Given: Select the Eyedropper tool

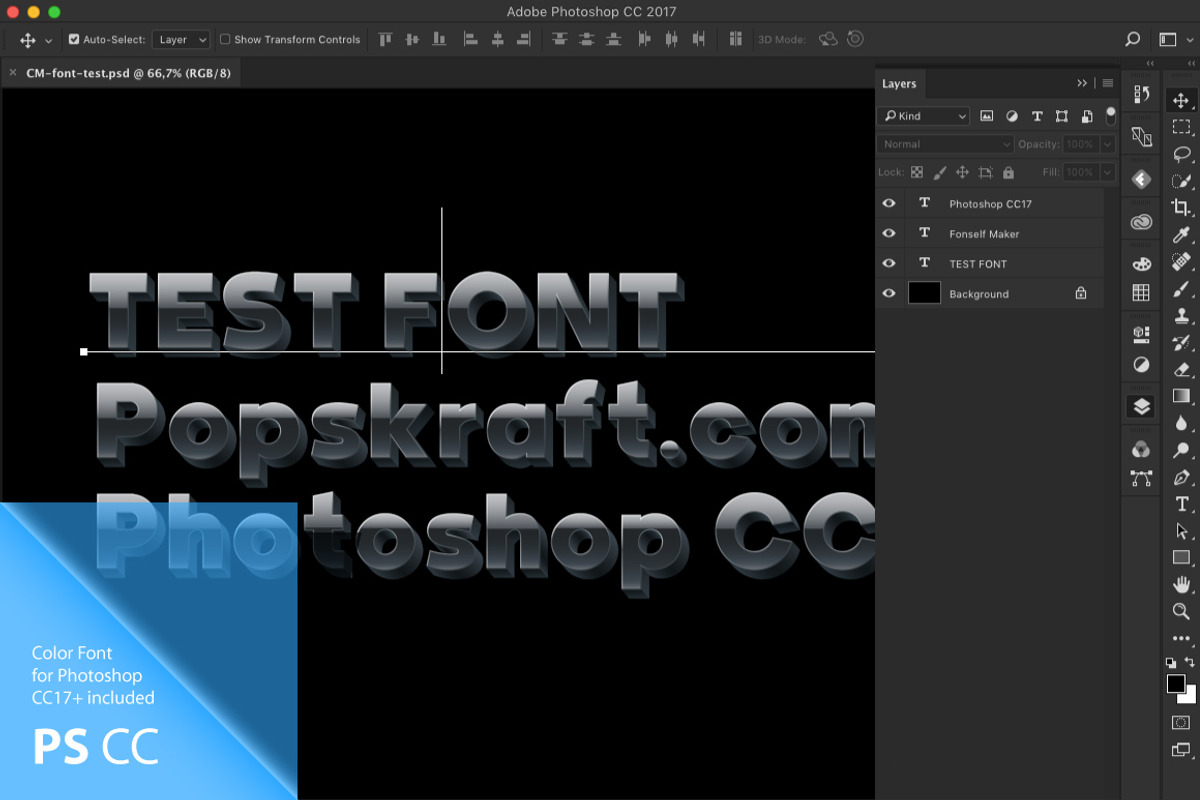Looking at the screenshot, I should tap(1181, 235).
